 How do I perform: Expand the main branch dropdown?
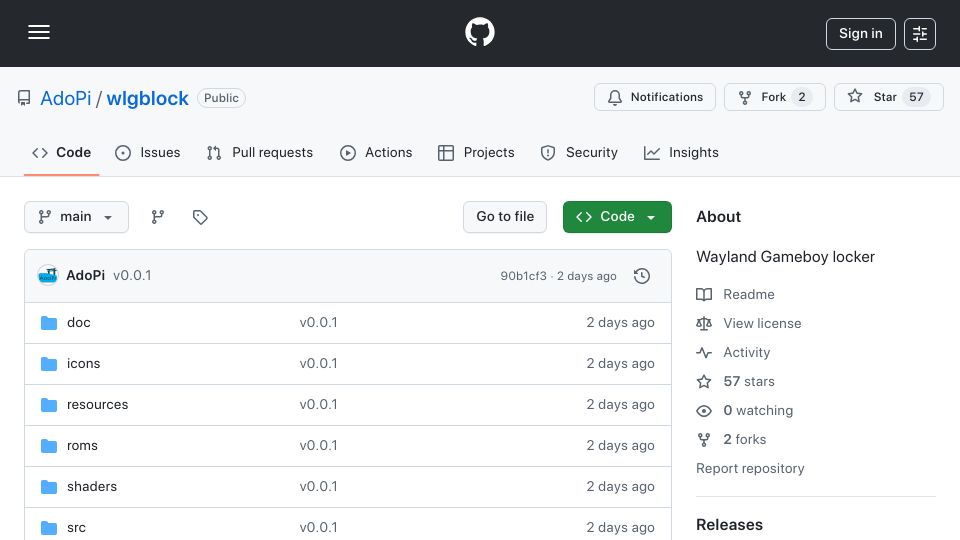coord(77,217)
